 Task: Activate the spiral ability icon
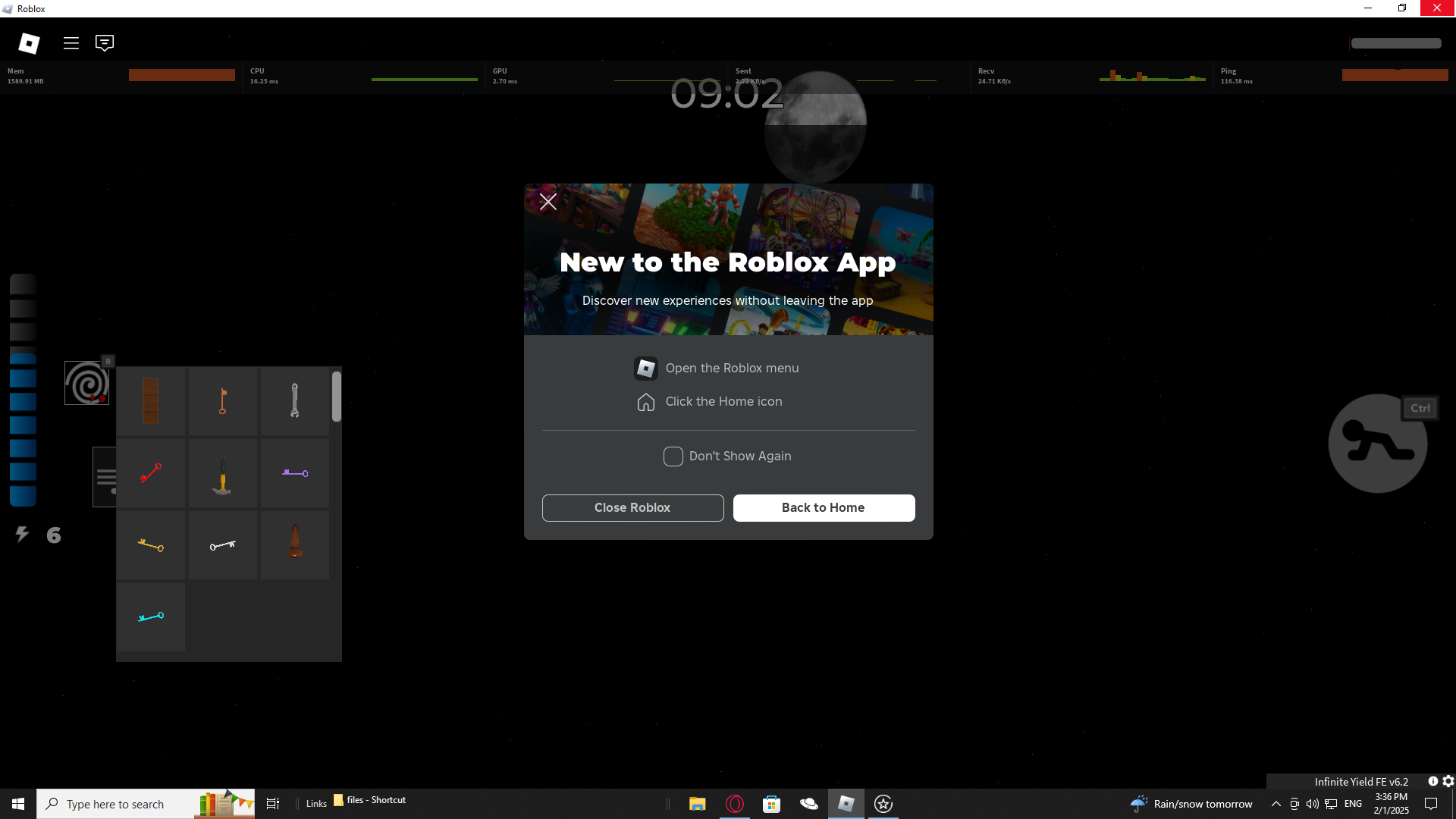coord(86,383)
